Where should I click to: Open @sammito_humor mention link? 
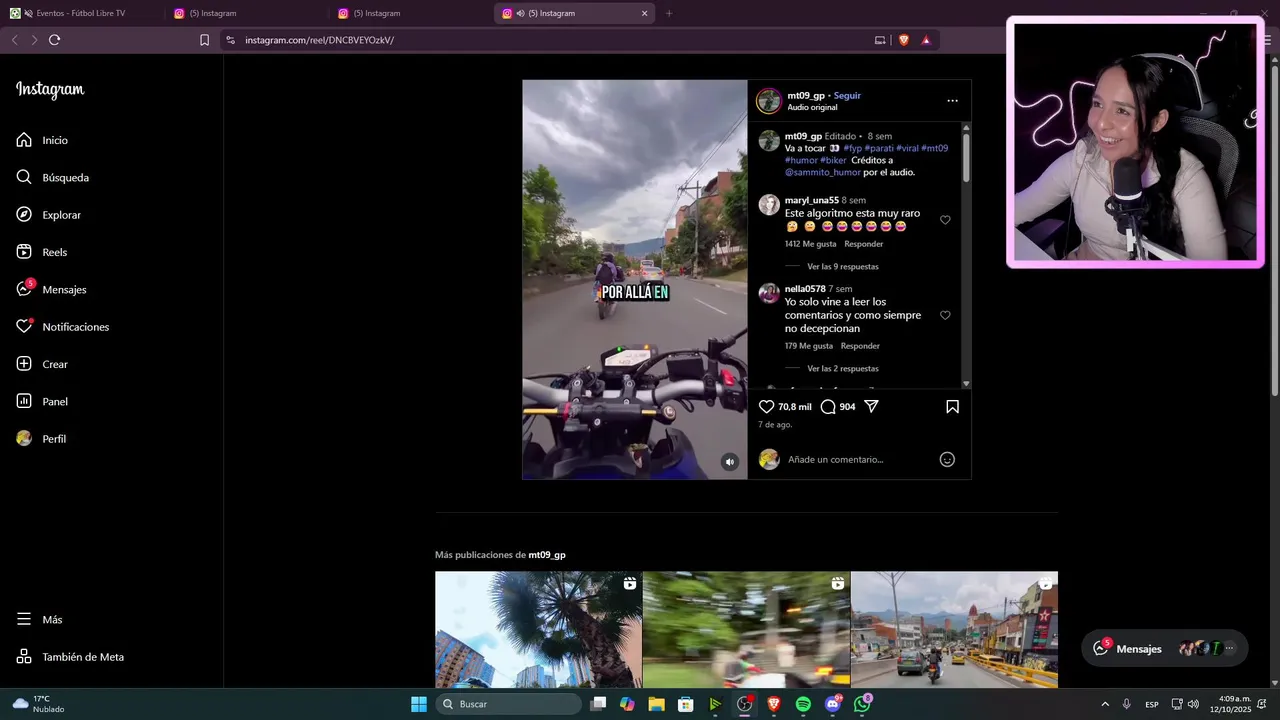822,172
